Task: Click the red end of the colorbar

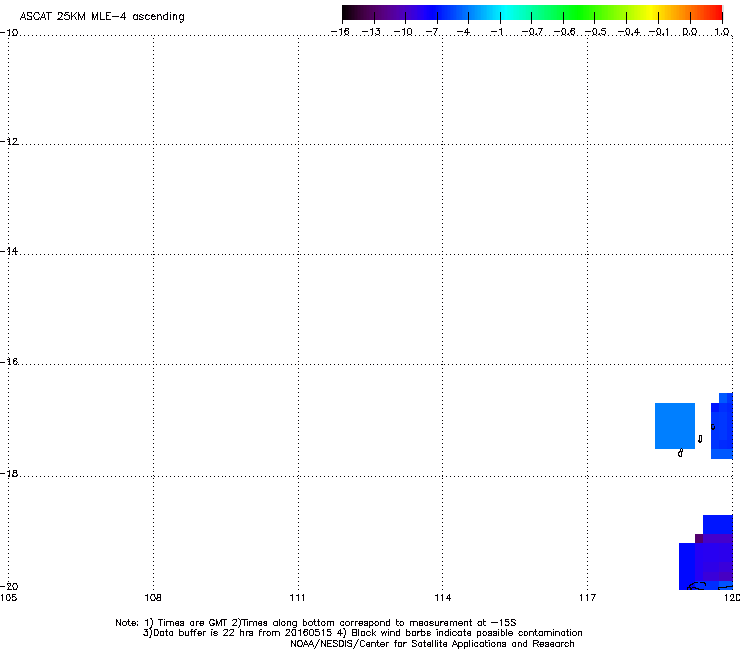Action: [713, 12]
